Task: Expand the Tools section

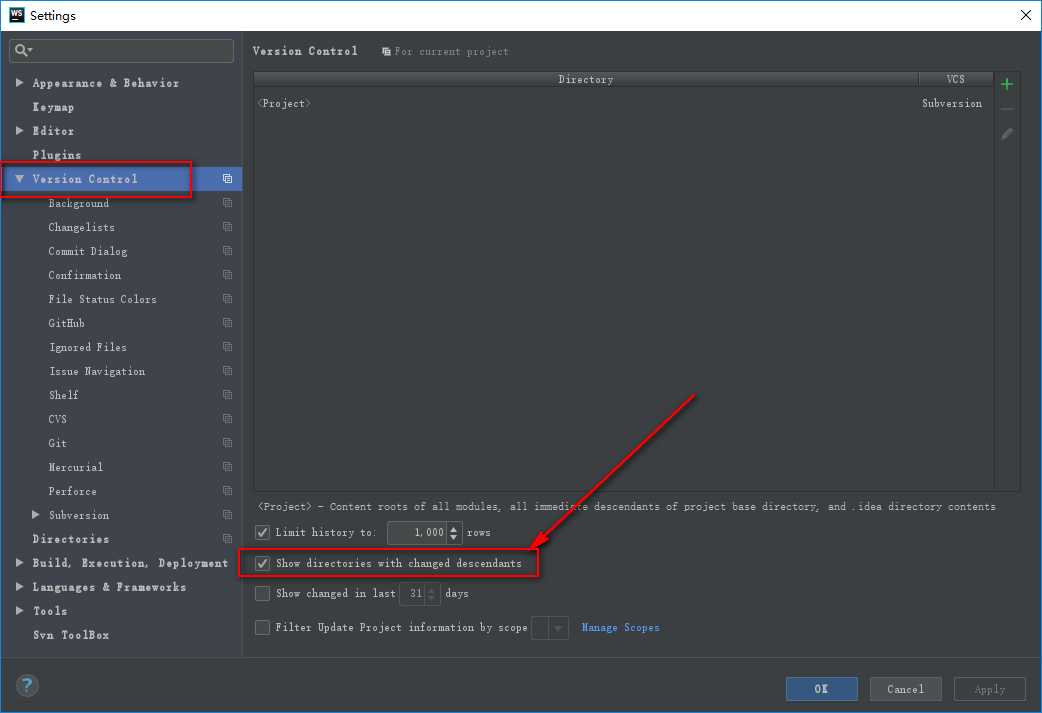Action: [19, 610]
